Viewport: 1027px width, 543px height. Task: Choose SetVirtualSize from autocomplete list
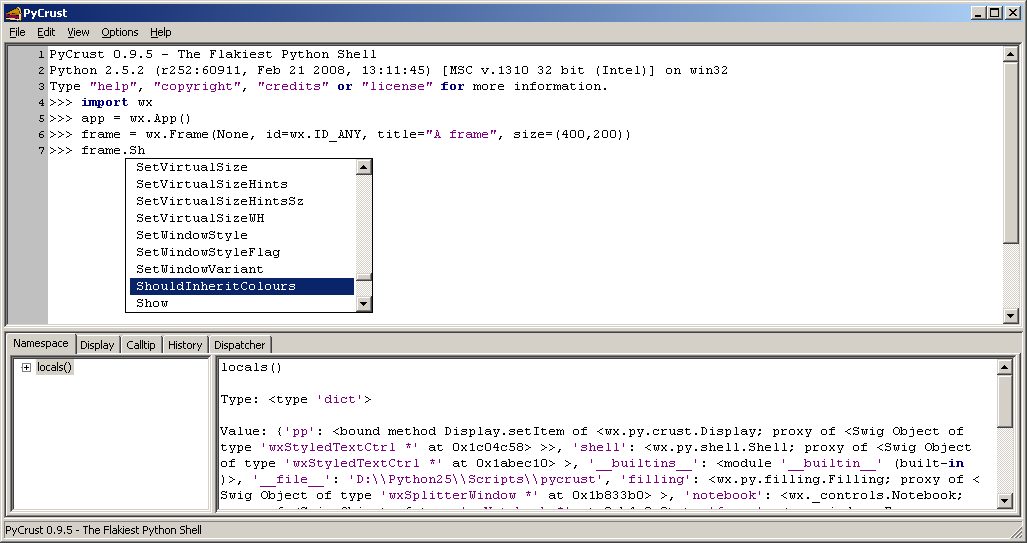pyautogui.click(x=242, y=167)
